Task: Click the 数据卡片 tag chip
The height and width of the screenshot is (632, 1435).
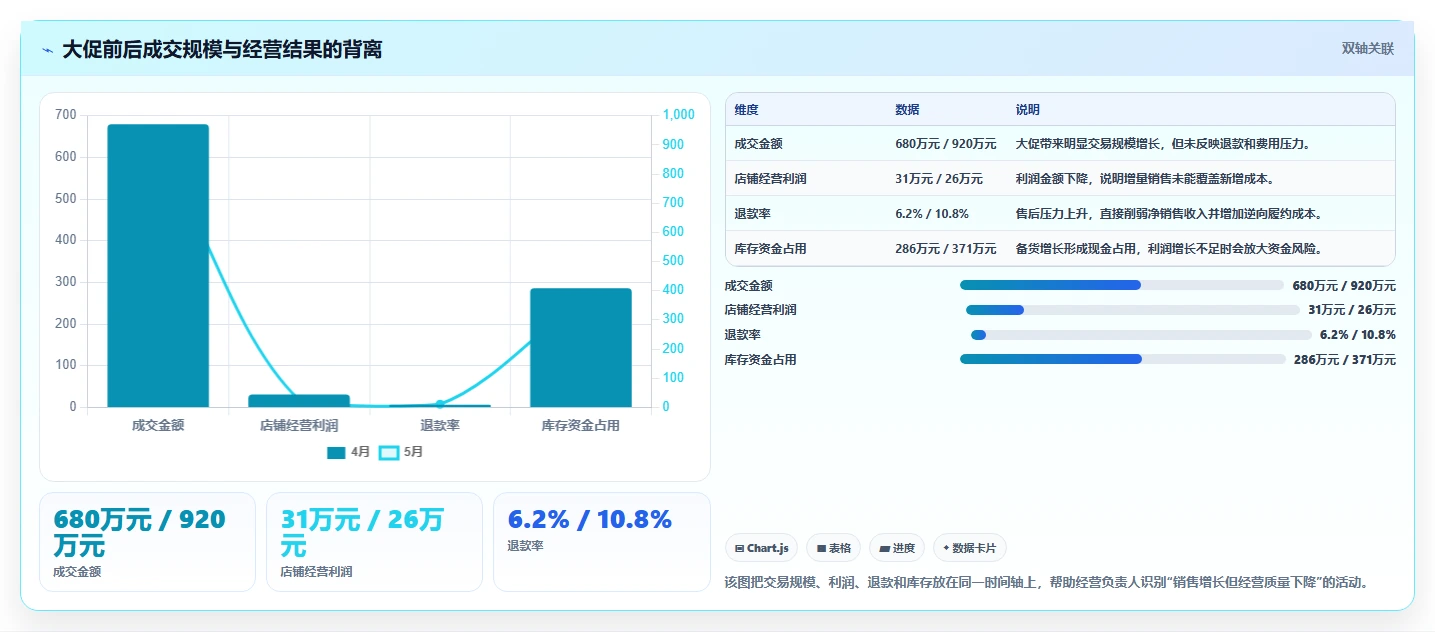Action: 970,548
